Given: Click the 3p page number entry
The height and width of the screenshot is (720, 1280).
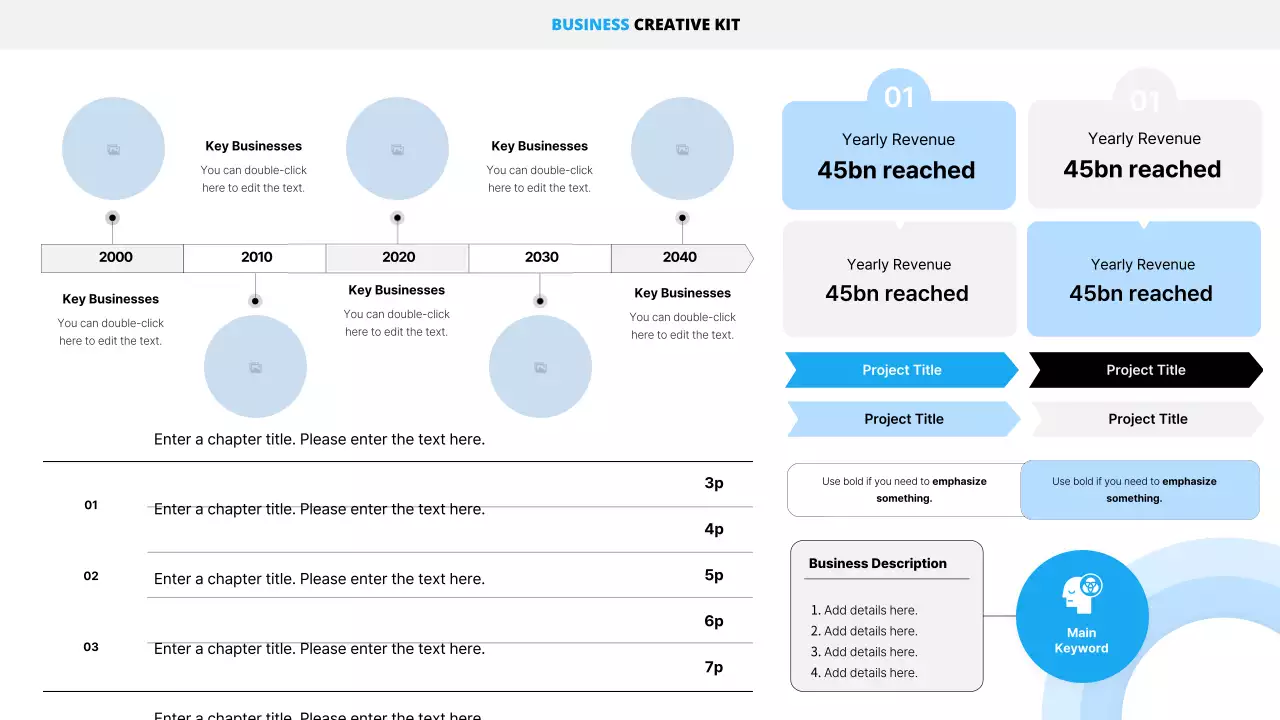Looking at the screenshot, I should coord(713,483).
